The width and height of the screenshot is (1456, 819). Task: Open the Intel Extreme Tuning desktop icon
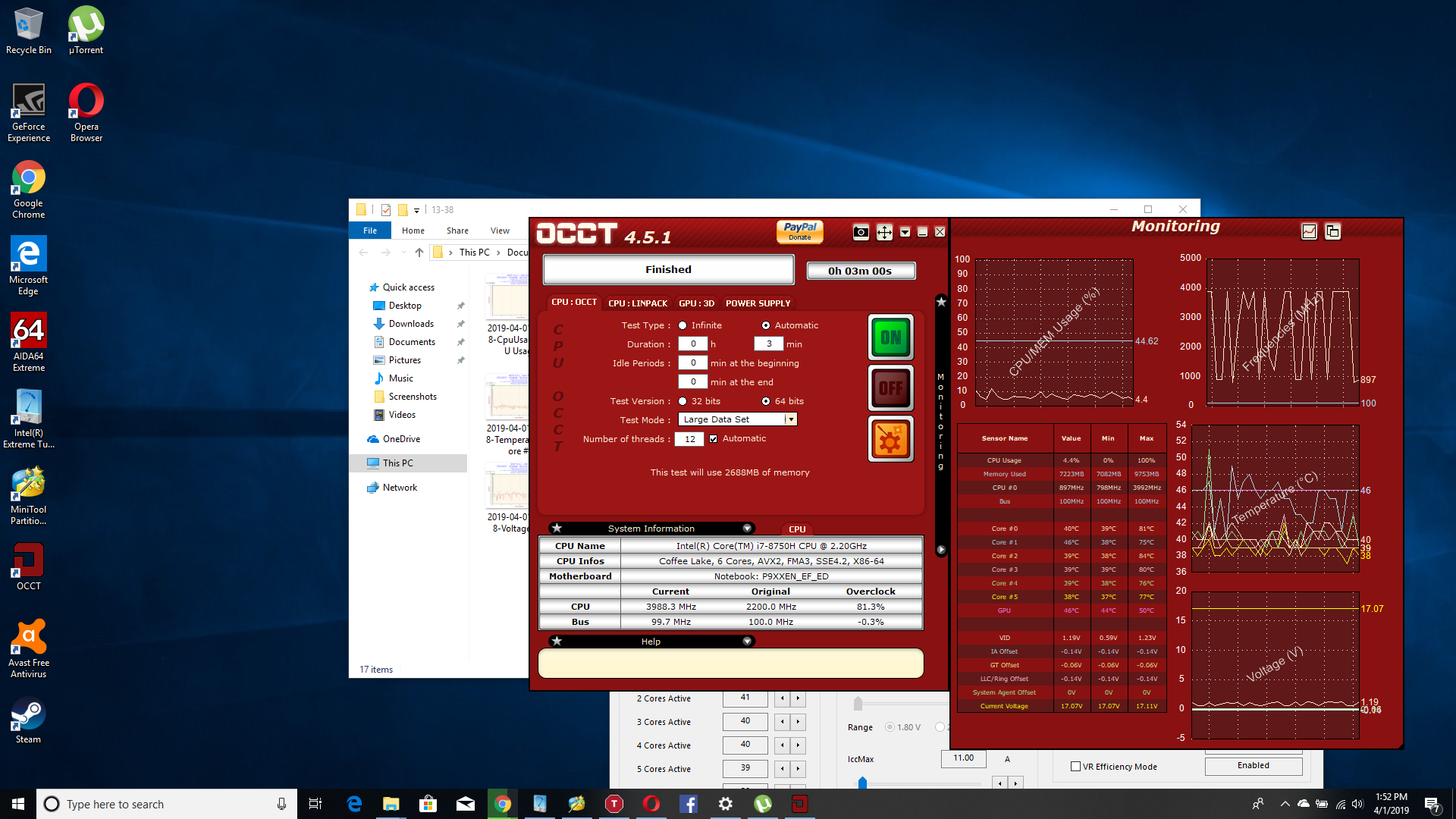click(x=29, y=419)
